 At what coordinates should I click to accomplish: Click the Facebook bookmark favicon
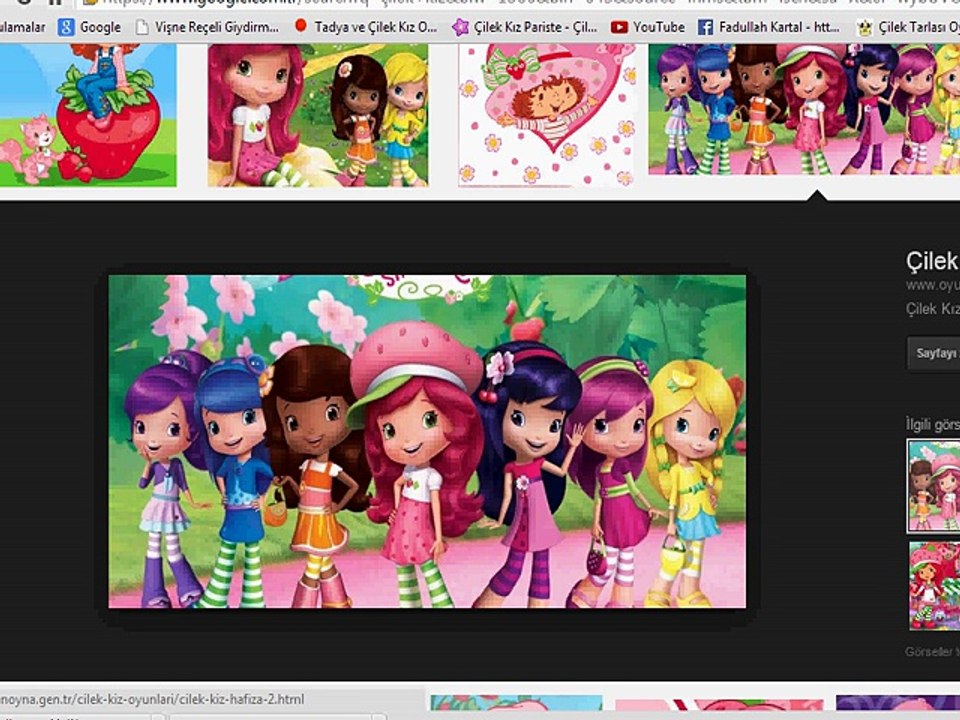(705, 27)
